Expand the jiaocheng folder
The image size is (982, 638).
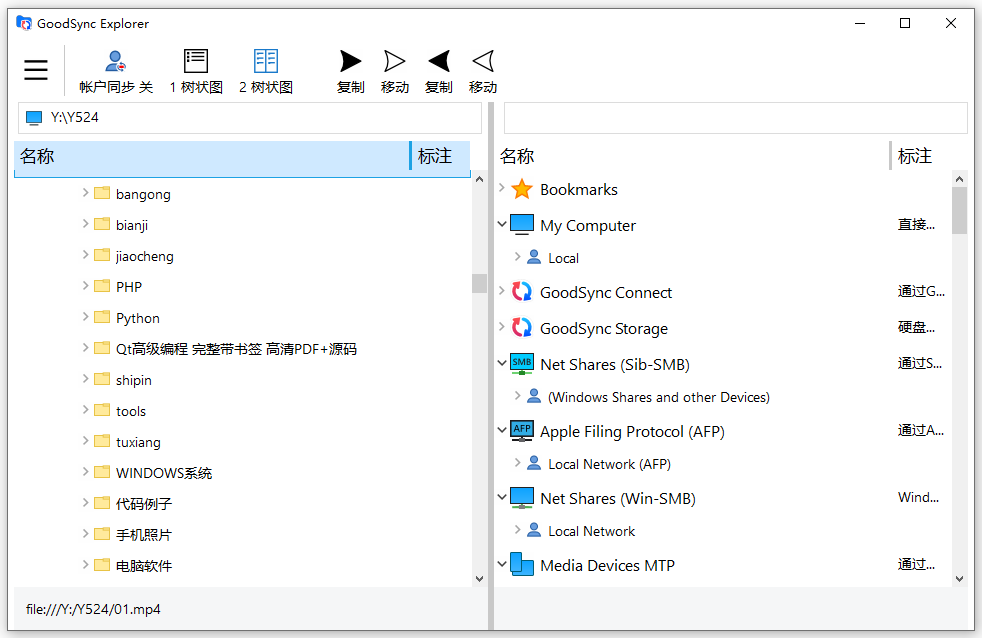[x=85, y=255]
